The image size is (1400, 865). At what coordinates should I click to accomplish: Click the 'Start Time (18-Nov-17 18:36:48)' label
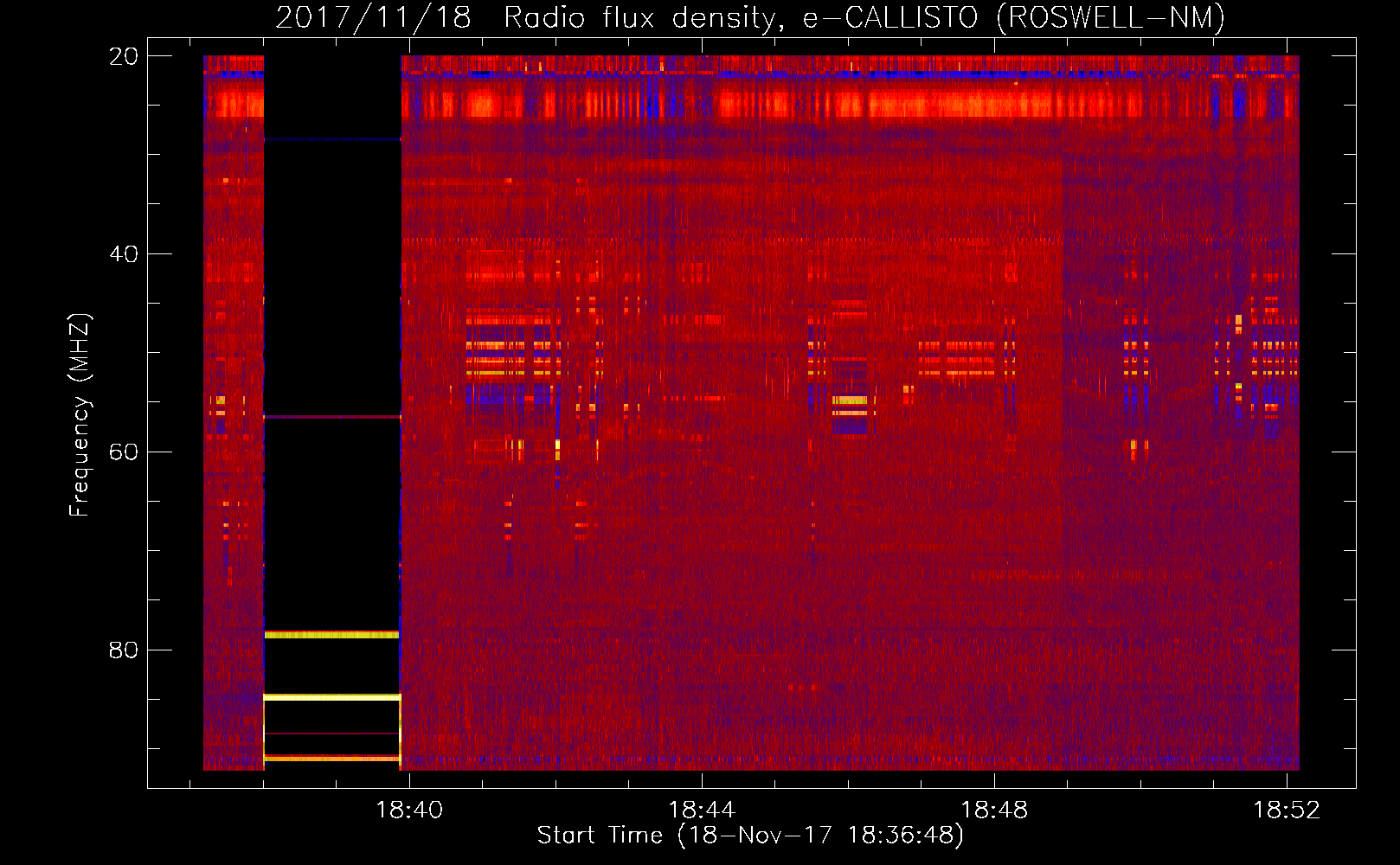[x=750, y=835]
